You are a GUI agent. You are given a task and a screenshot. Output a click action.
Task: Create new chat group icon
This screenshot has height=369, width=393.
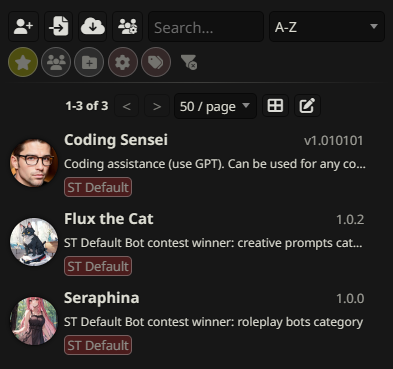(x=127, y=27)
